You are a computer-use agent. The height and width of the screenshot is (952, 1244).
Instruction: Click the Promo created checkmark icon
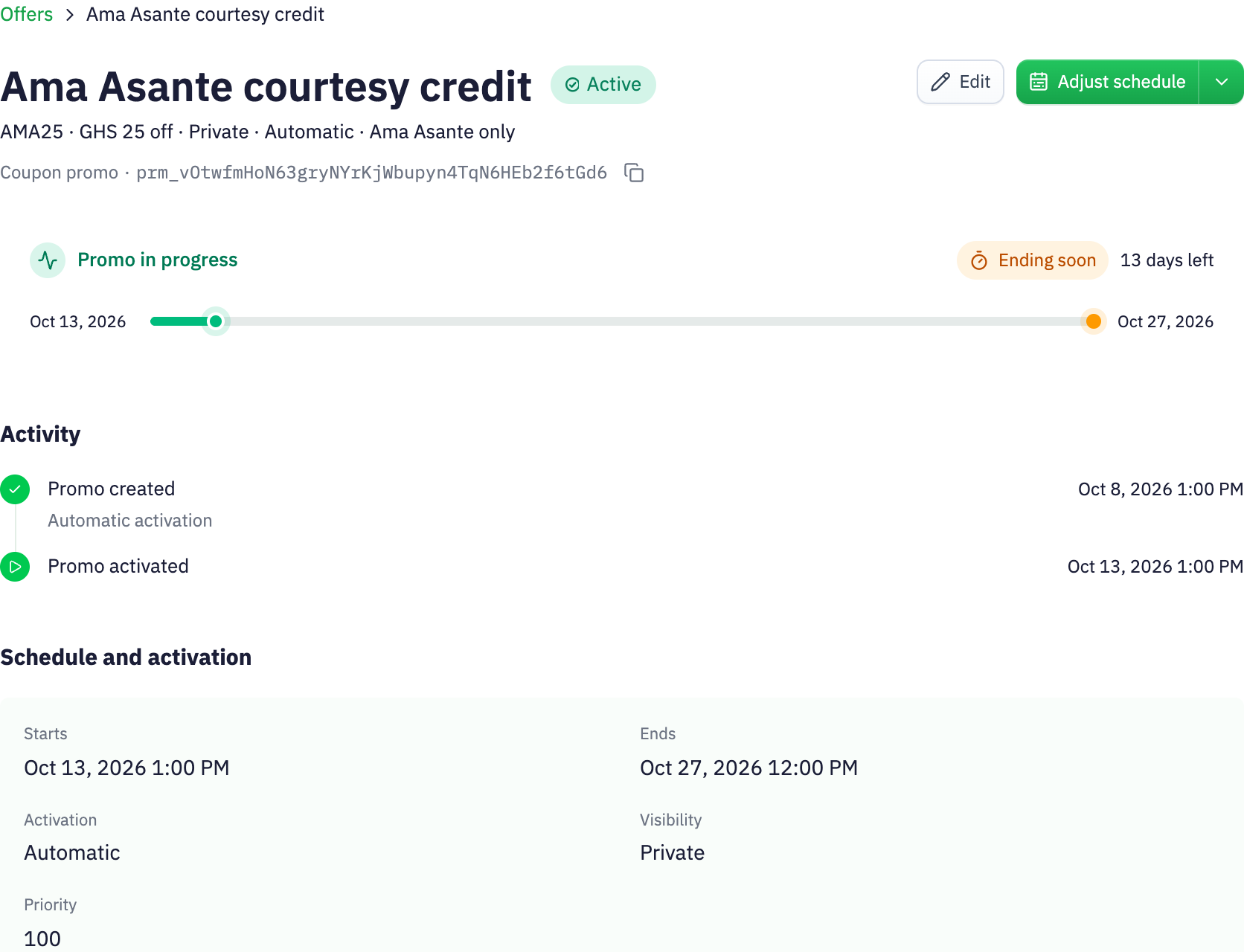pyautogui.click(x=15, y=489)
